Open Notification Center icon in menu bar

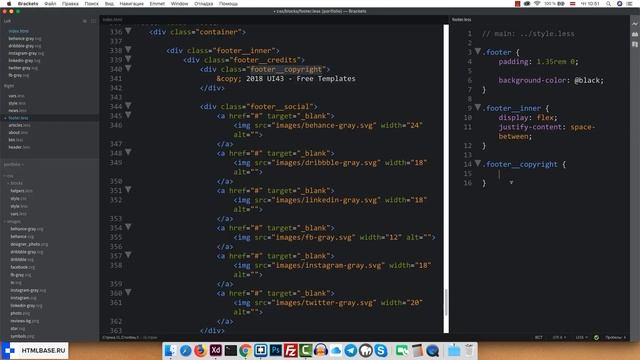point(630,4)
